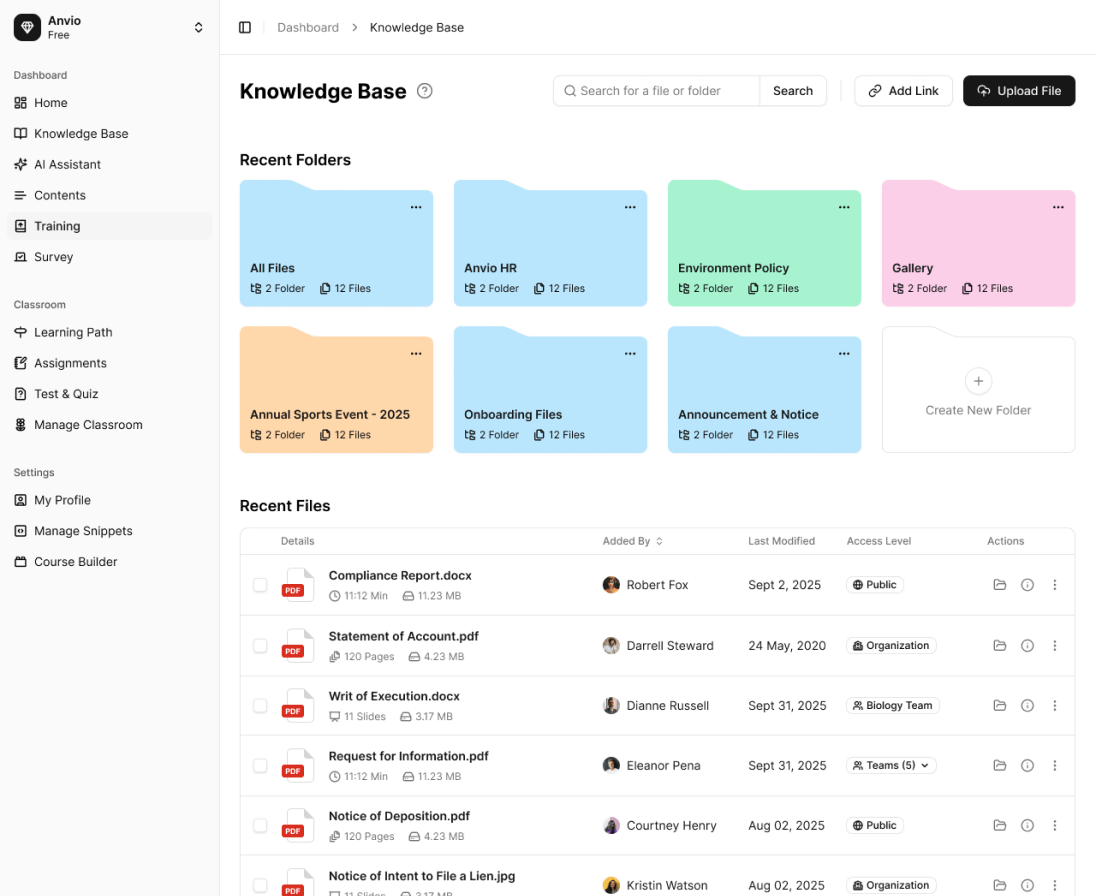Show info for Statement of Account.pdf
Image resolution: width=1096 pixels, height=896 pixels.
click(x=1027, y=646)
